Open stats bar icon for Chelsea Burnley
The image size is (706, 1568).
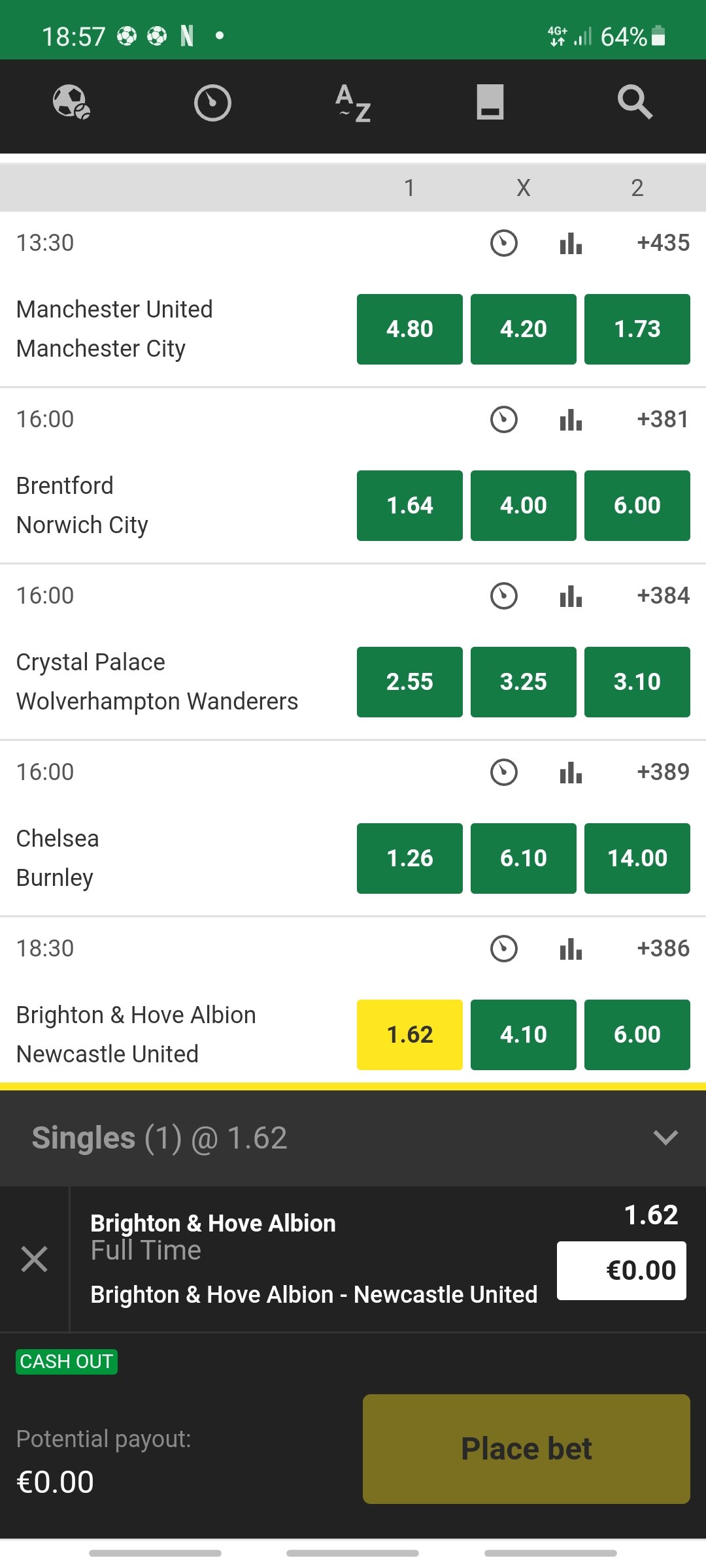pos(571,773)
